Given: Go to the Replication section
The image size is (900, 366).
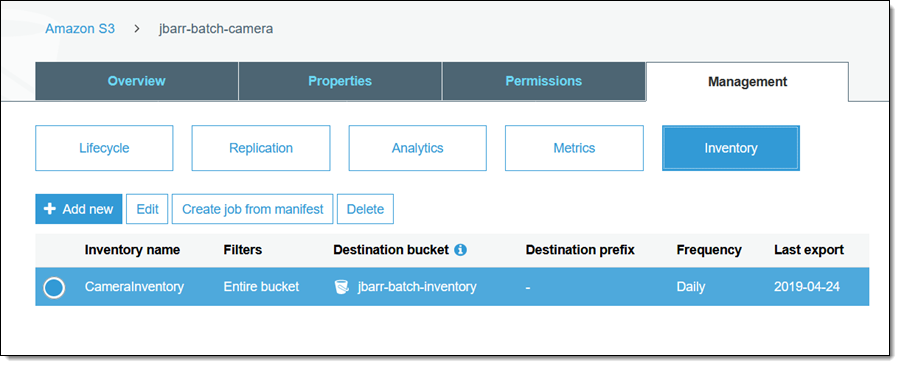Looking at the screenshot, I should coord(261,148).
